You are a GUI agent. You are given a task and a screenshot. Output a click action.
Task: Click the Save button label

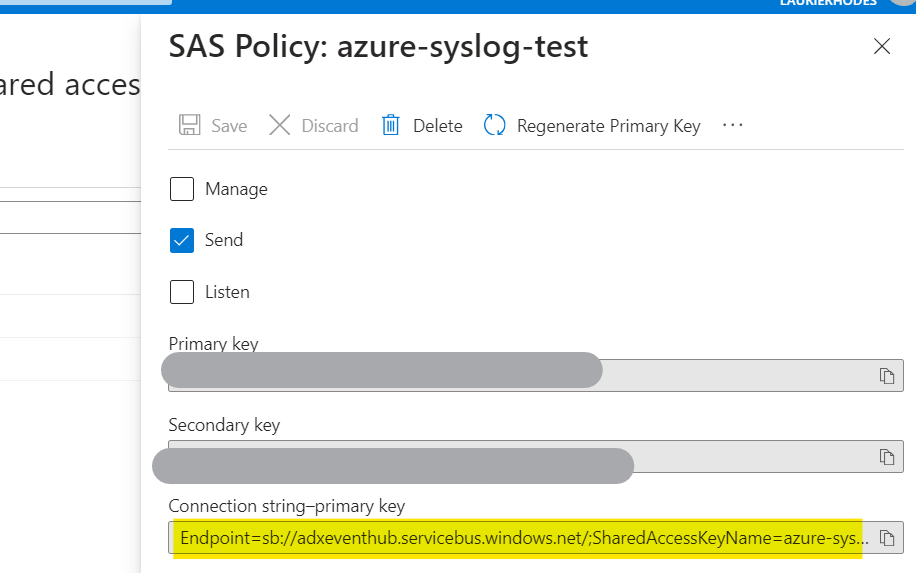click(229, 126)
